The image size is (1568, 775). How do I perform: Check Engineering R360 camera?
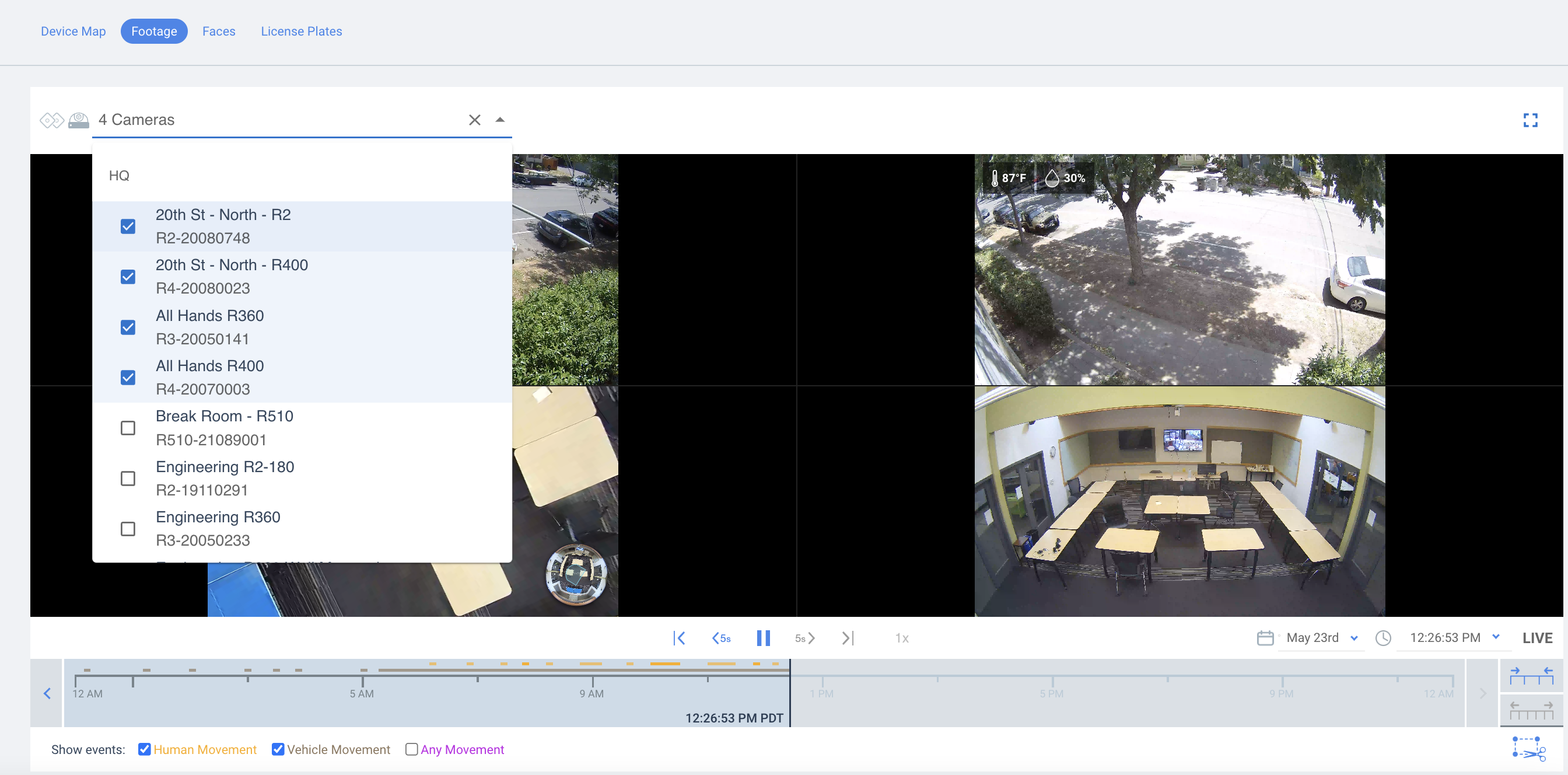128,529
